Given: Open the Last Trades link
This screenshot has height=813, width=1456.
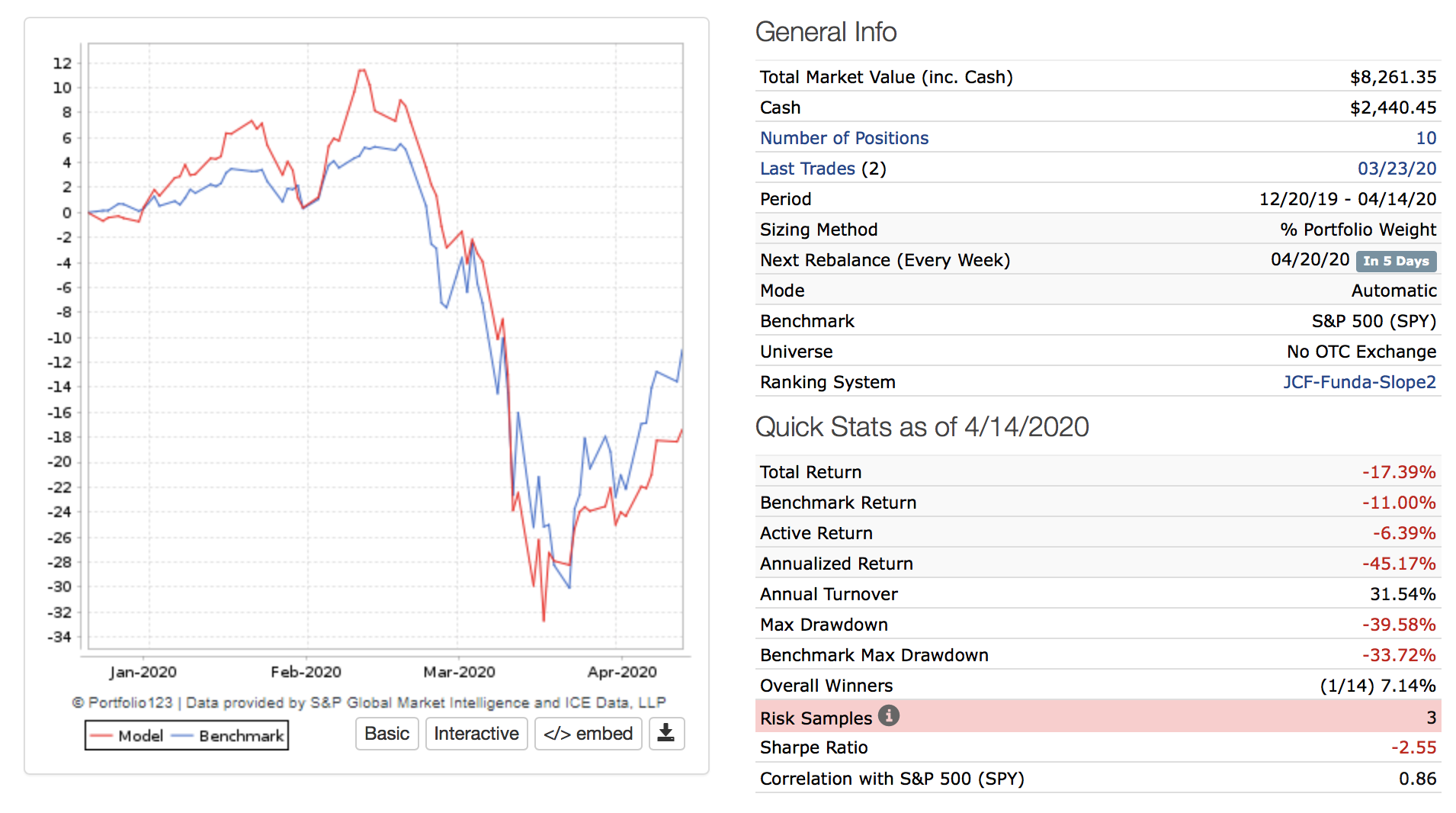Looking at the screenshot, I should tap(807, 169).
